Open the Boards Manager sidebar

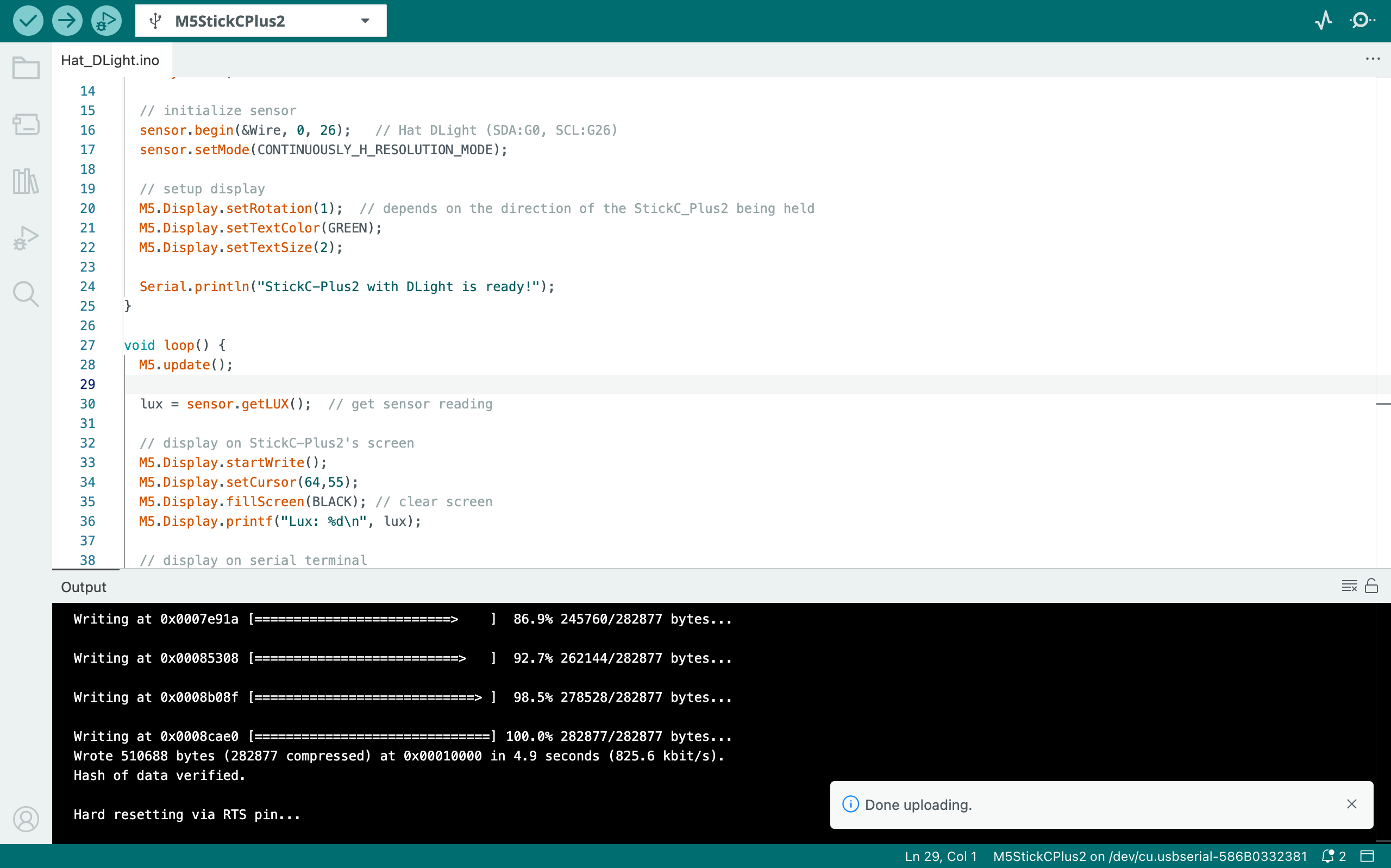[x=26, y=124]
